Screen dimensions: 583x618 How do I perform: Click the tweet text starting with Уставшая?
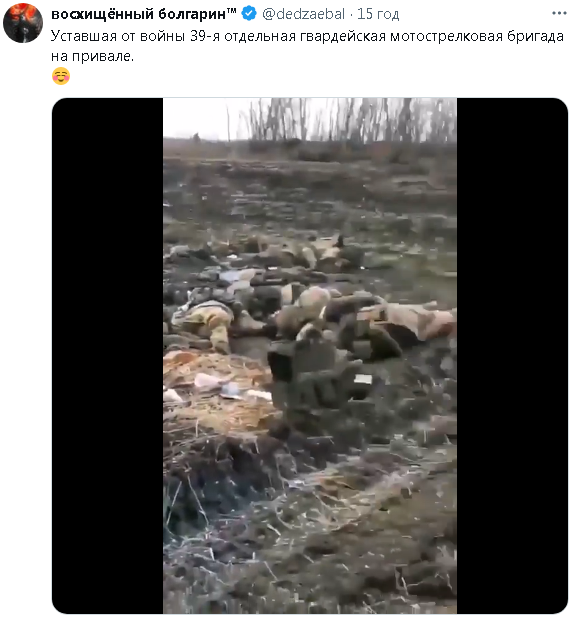pyautogui.click(x=307, y=46)
